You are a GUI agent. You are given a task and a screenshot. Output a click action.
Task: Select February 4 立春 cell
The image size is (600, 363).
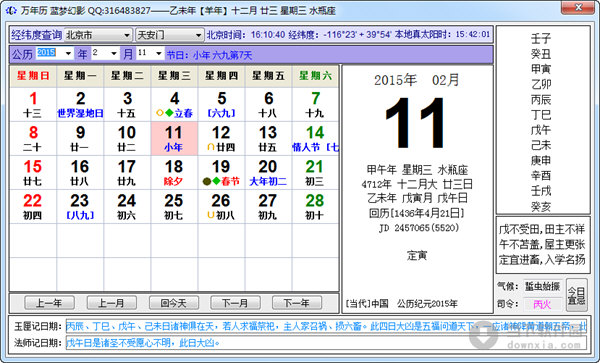point(174,104)
